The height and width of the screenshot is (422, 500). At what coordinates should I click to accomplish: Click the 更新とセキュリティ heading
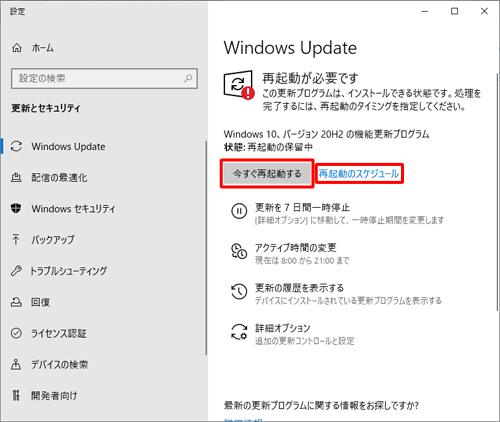click(x=46, y=108)
